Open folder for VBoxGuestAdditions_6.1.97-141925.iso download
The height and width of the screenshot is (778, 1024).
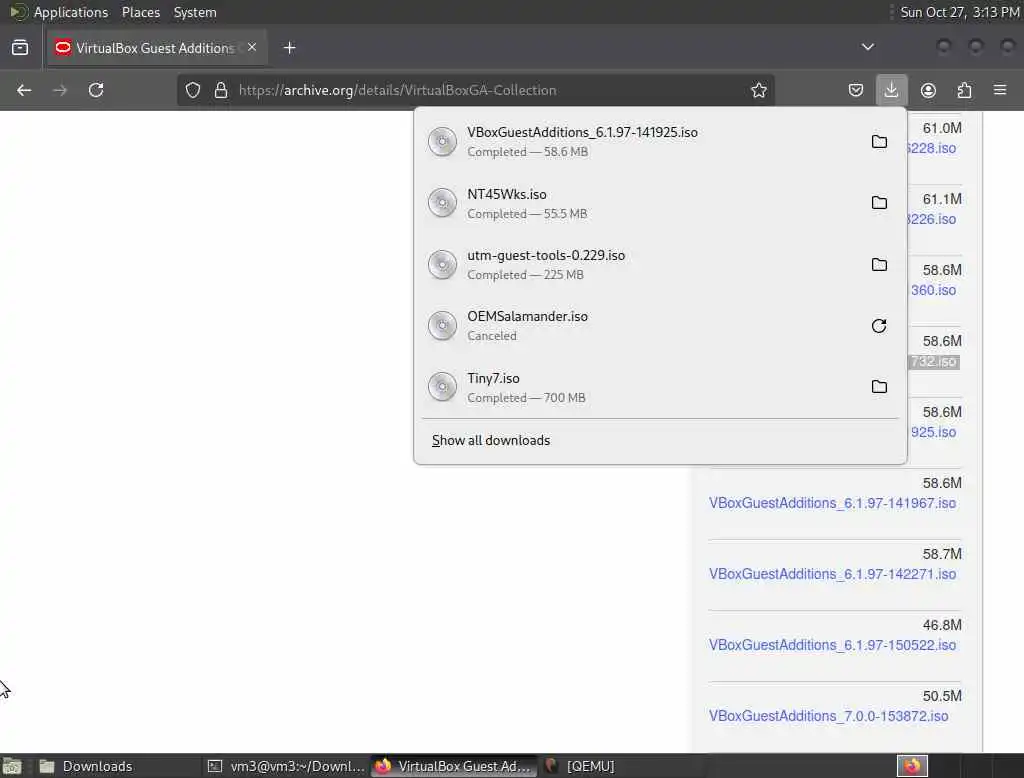pos(879,142)
